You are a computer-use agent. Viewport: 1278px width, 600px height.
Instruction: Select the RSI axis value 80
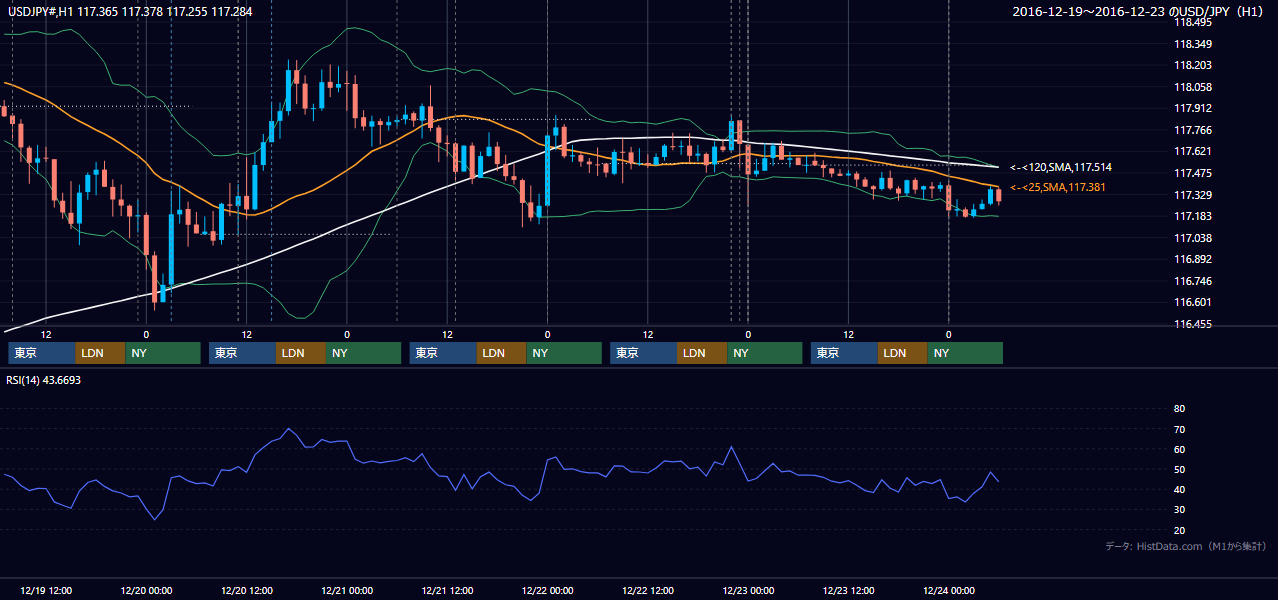(x=1179, y=409)
